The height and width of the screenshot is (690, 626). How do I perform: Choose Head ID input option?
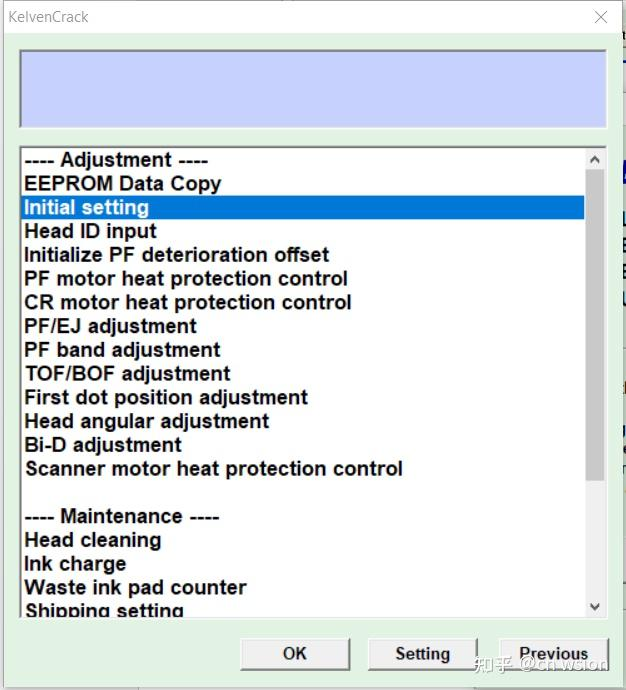[x=90, y=231]
